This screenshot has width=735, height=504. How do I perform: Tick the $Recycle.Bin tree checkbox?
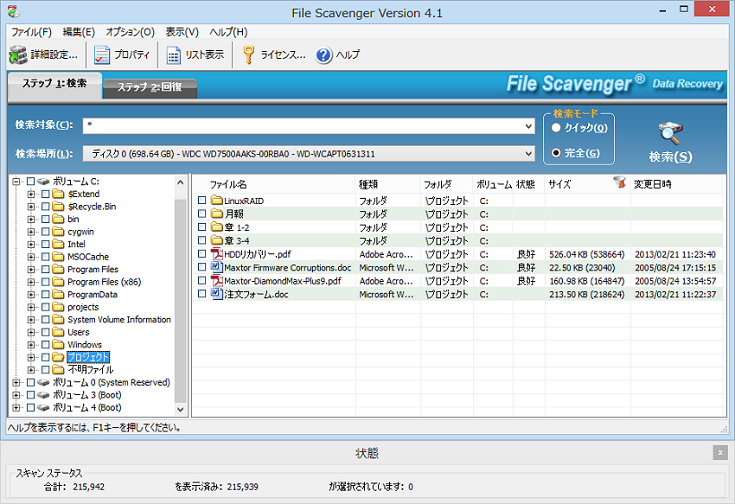pos(45,206)
